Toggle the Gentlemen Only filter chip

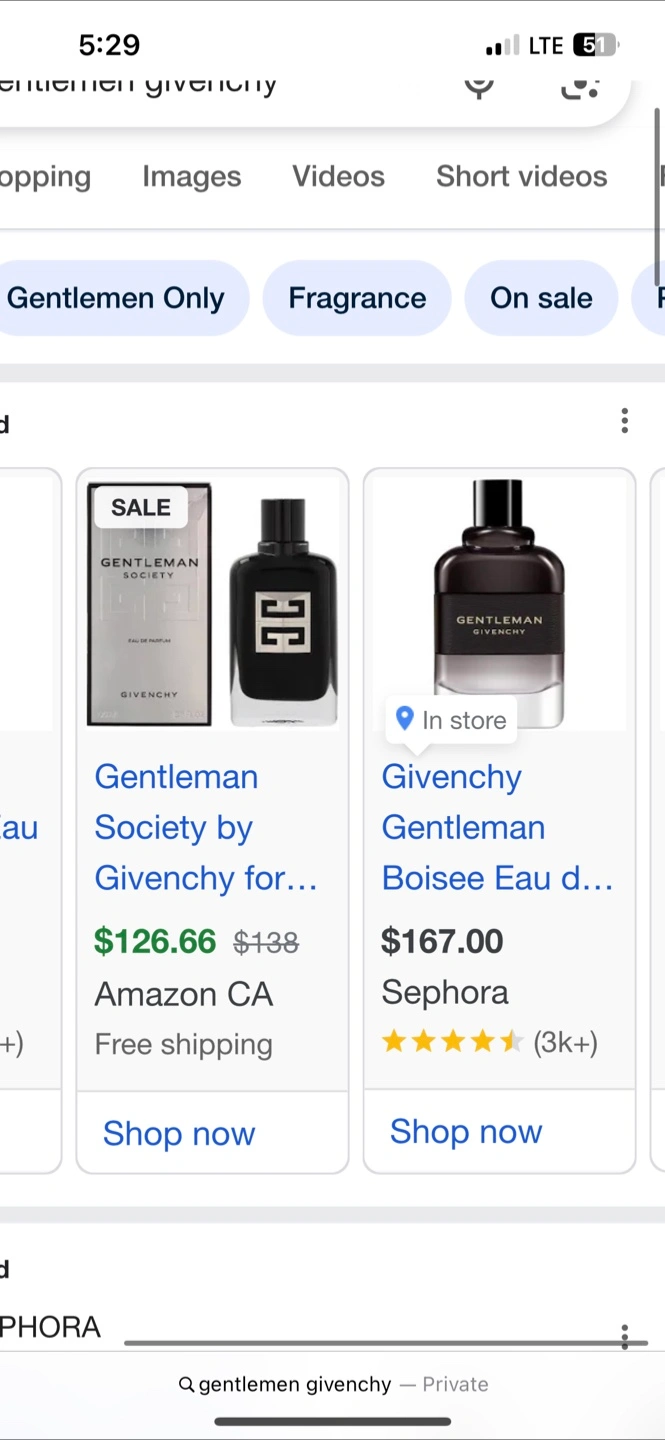(x=115, y=298)
